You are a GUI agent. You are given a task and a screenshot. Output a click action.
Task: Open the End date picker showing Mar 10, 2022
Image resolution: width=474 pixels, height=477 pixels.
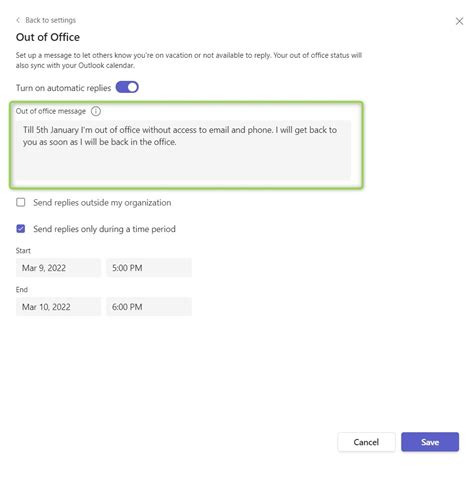(58, 307)
